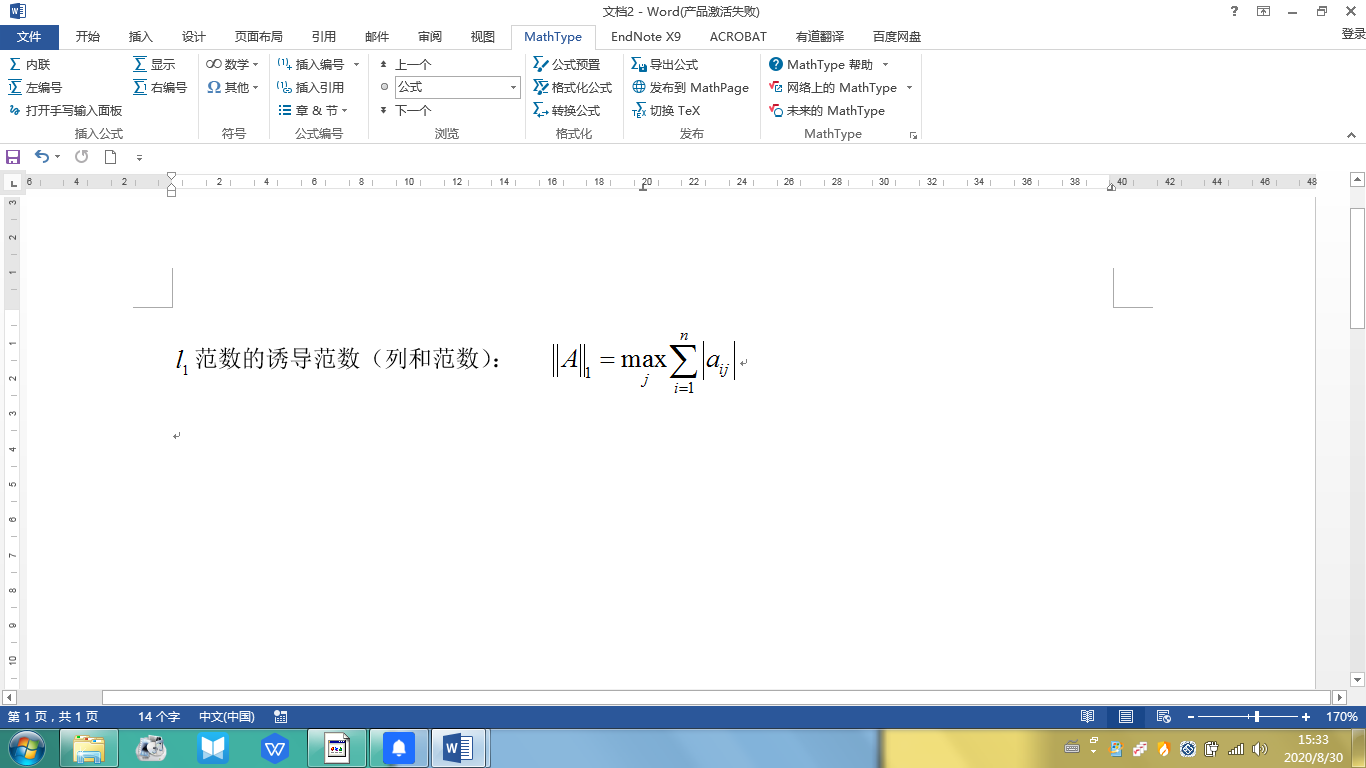
Task: Open 网络上的 MathType menu
Action: click(841, 88)
